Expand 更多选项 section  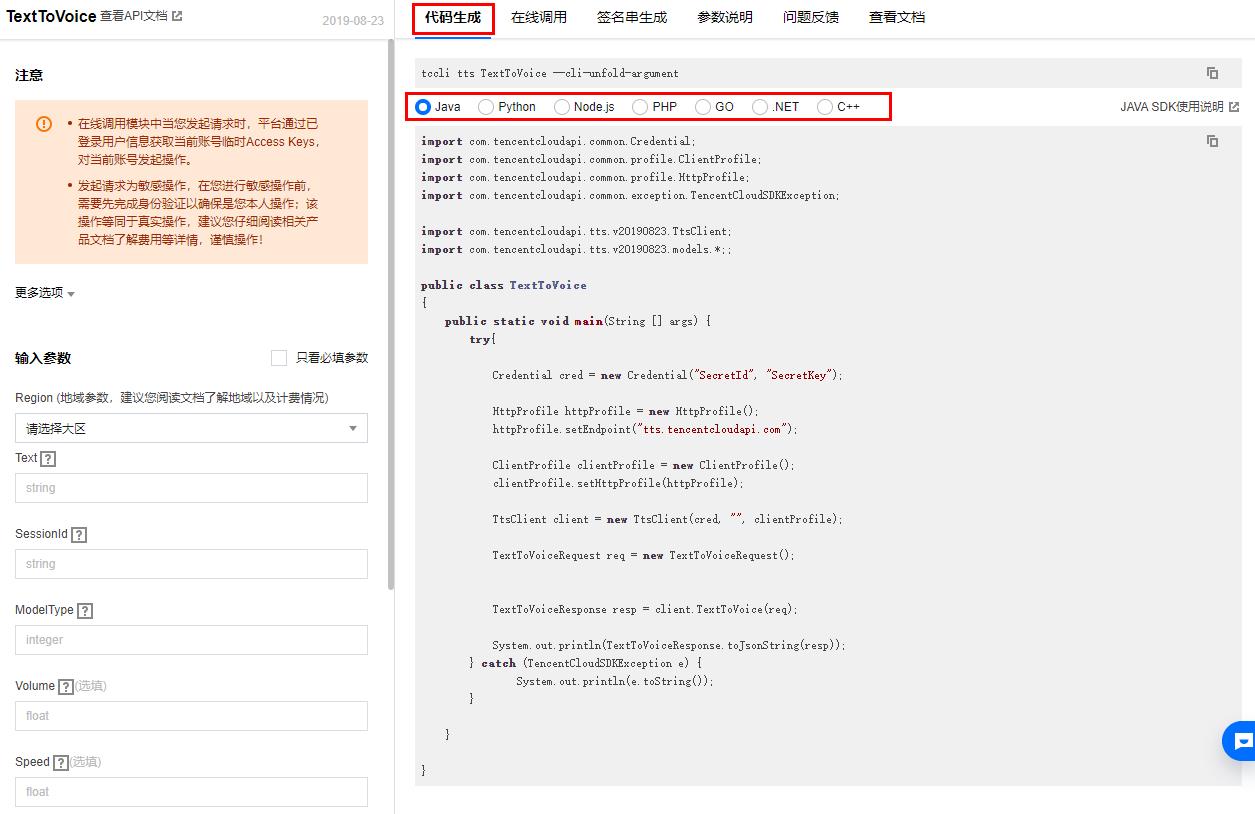pyautogui.click(x=45, y=293)
